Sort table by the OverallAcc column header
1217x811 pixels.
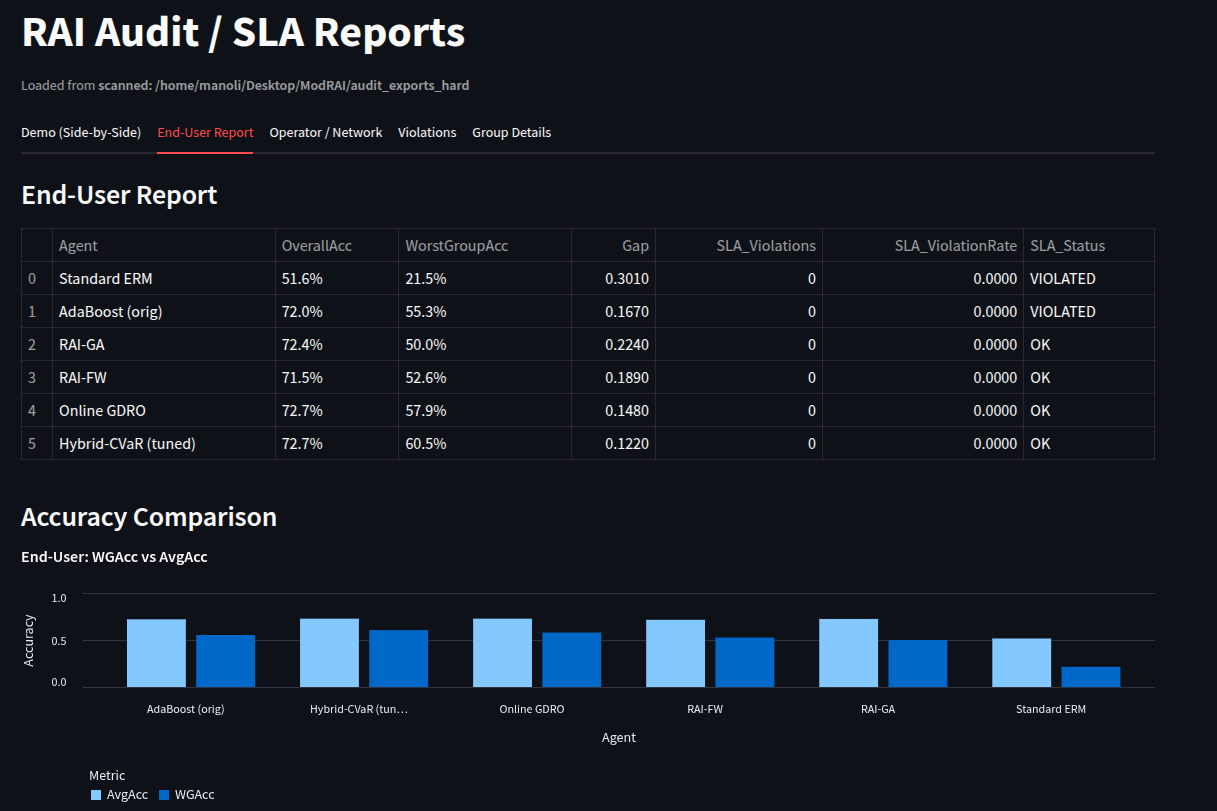pos(317,246)
